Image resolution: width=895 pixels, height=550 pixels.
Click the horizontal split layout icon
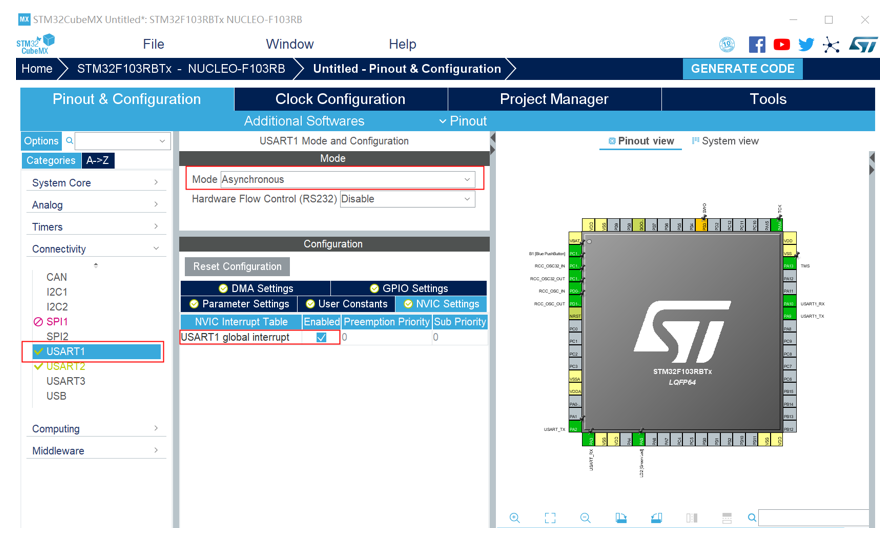pyautogui.click(x=727, y=517)
